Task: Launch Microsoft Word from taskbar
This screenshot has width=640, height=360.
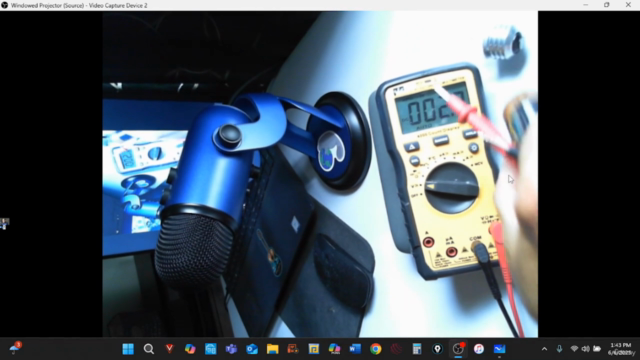Action: [355, 349]
